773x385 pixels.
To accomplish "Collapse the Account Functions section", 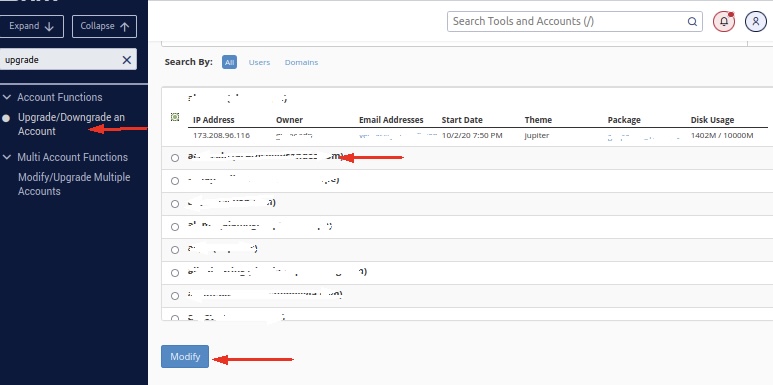I will click(7, 98).
